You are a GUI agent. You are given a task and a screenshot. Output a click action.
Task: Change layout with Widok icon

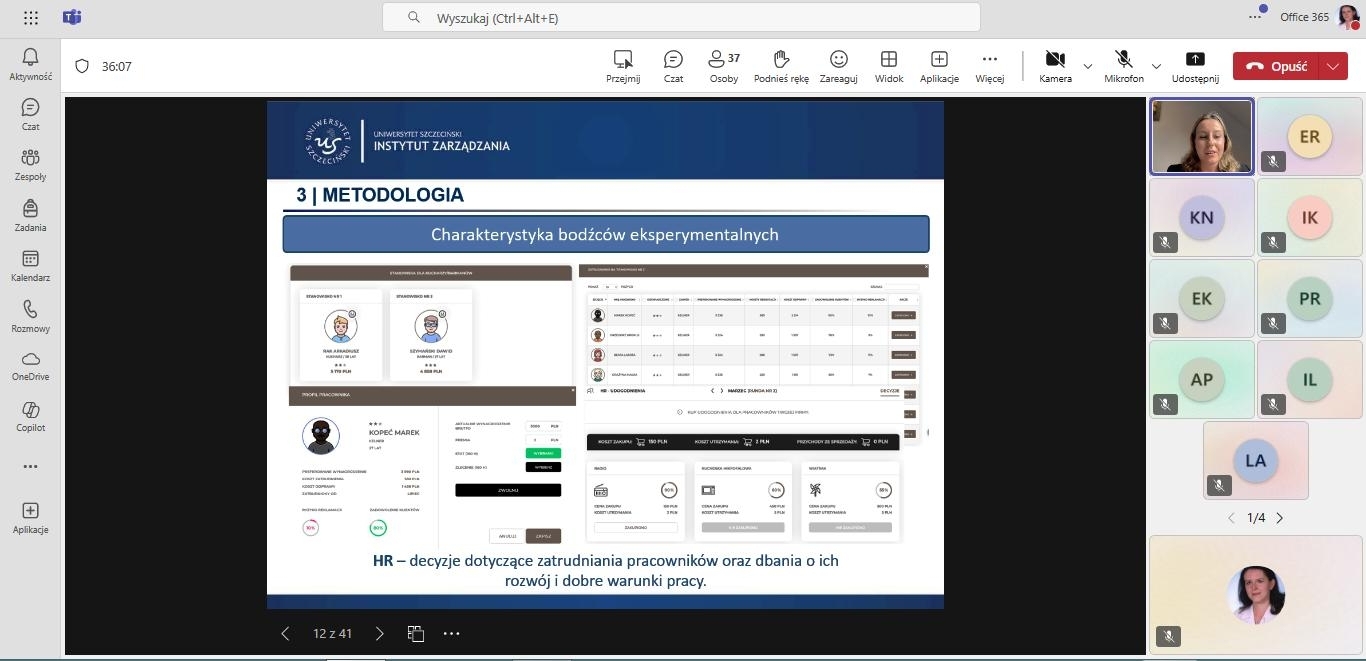tap(888, 66)
